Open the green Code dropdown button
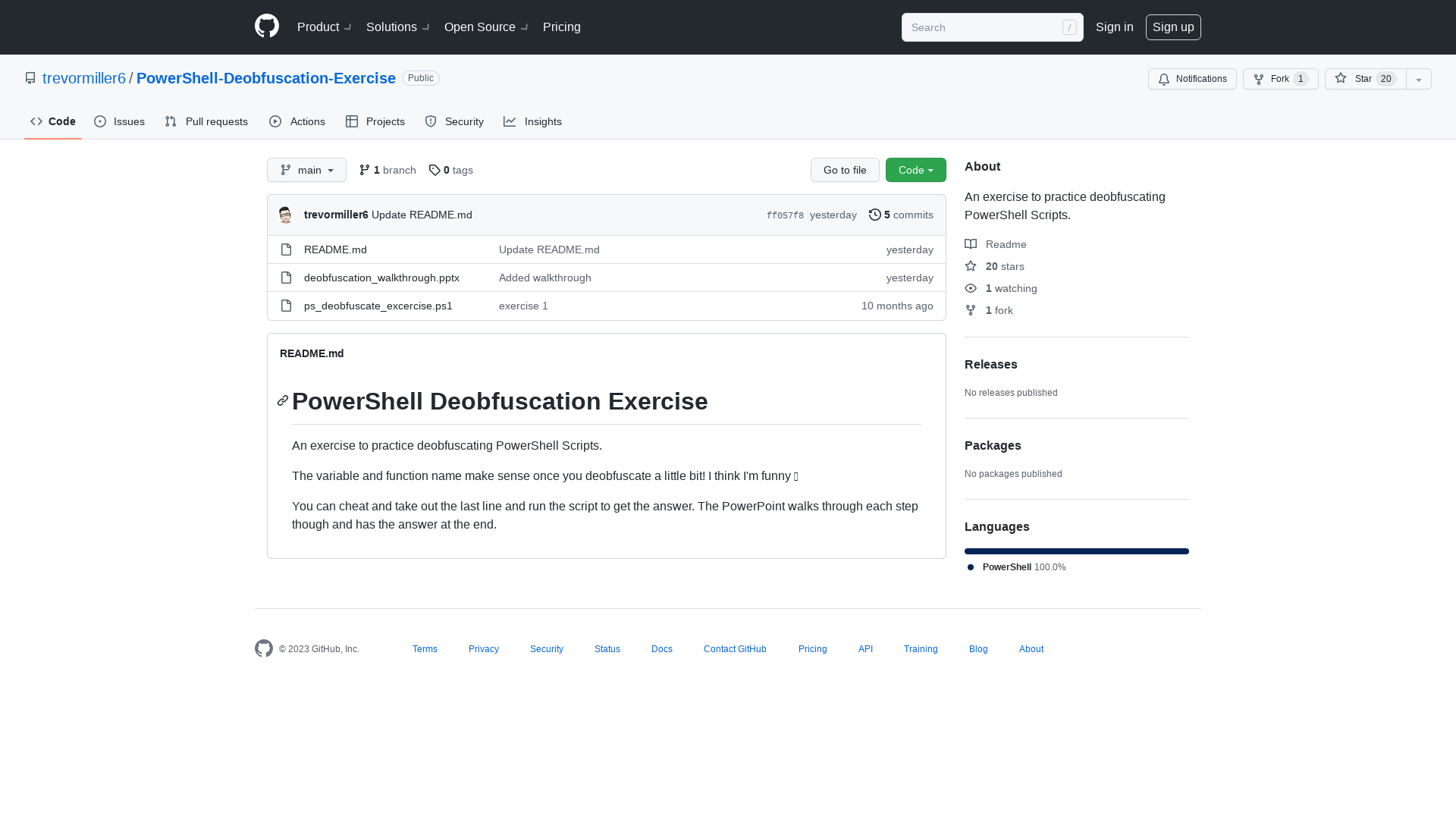Image resolution: width=1456 pixels, height=819 pixels. pyautogui.click(x=916, y=170)
